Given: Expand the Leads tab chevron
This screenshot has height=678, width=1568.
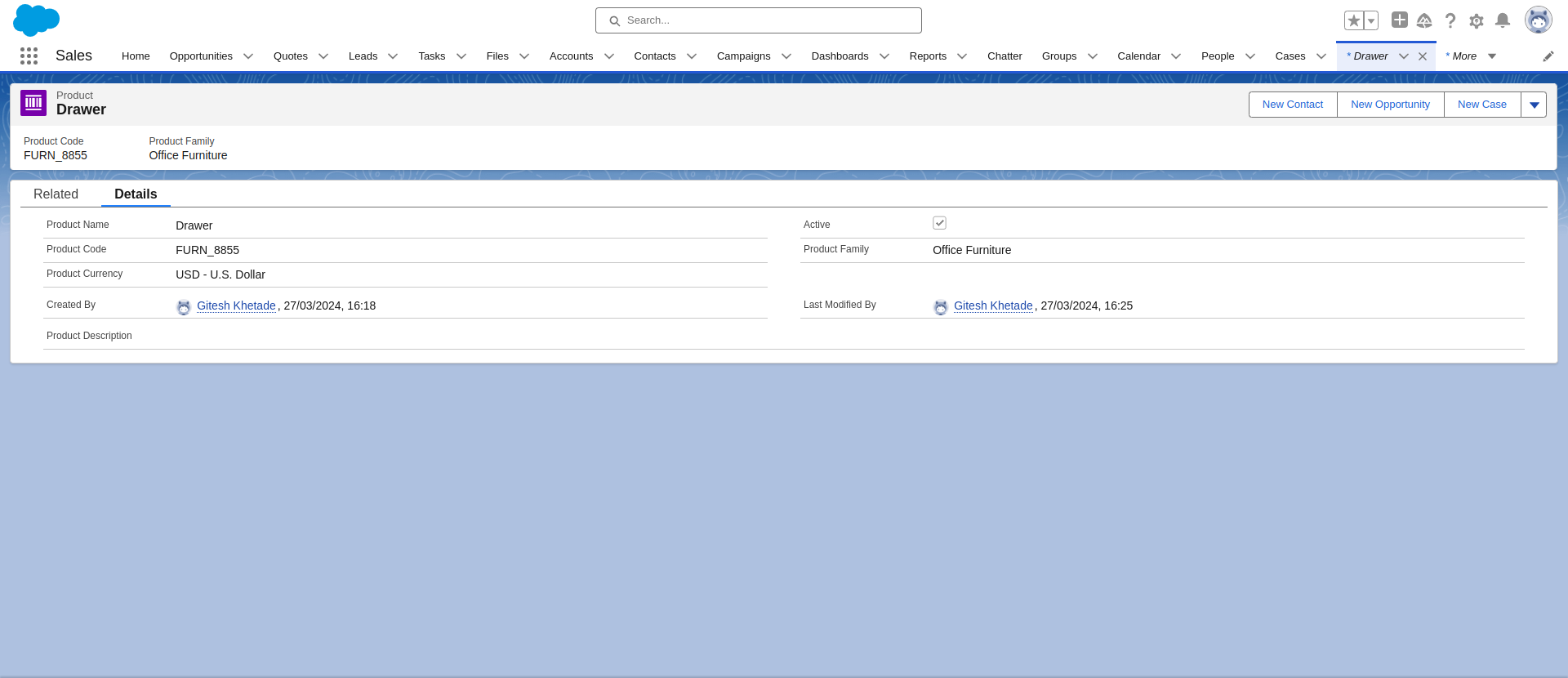Looking at the screenshot, I should coord(393,56).
